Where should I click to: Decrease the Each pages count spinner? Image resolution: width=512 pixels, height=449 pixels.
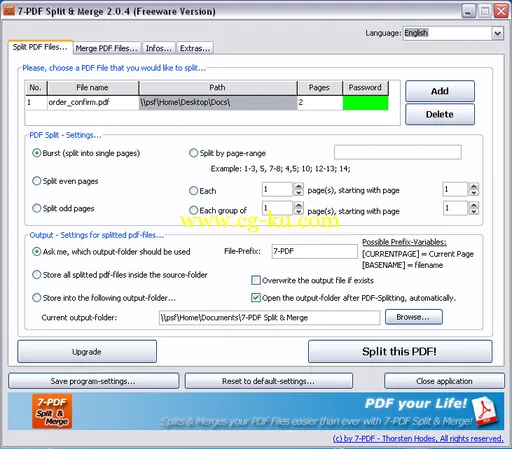(x=299, y=193)
